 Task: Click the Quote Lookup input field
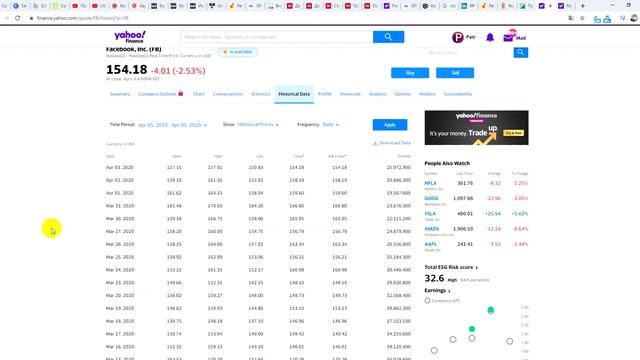pyautogui.click(x=469, y=52)
